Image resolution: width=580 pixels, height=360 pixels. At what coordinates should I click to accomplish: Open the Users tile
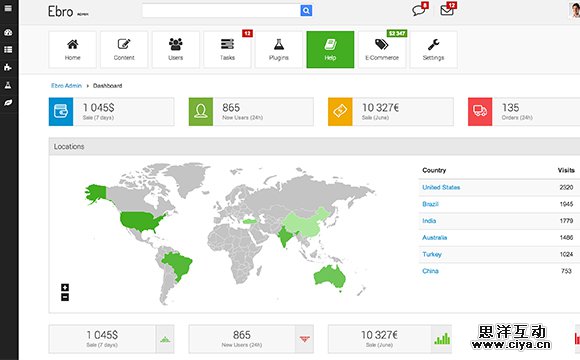point(175,50)
